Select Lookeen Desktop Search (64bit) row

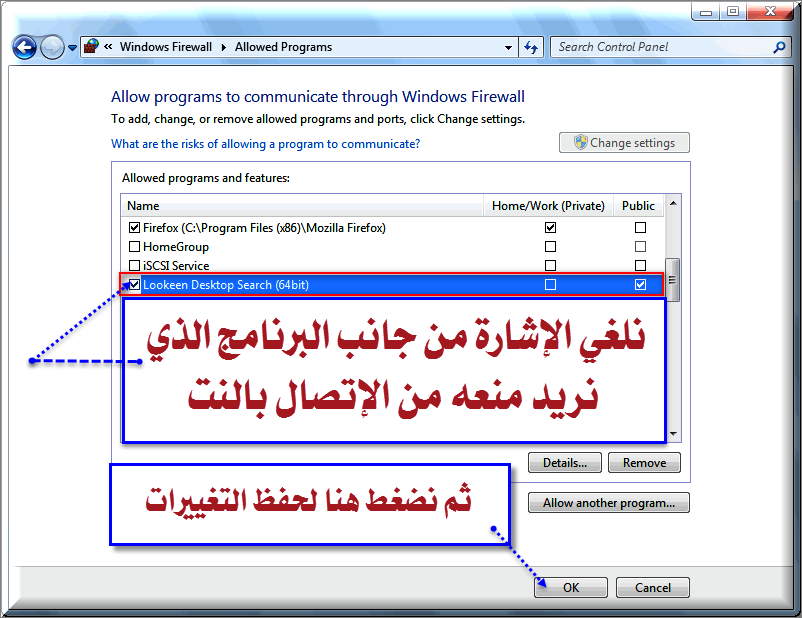click(x=392, y=284)
